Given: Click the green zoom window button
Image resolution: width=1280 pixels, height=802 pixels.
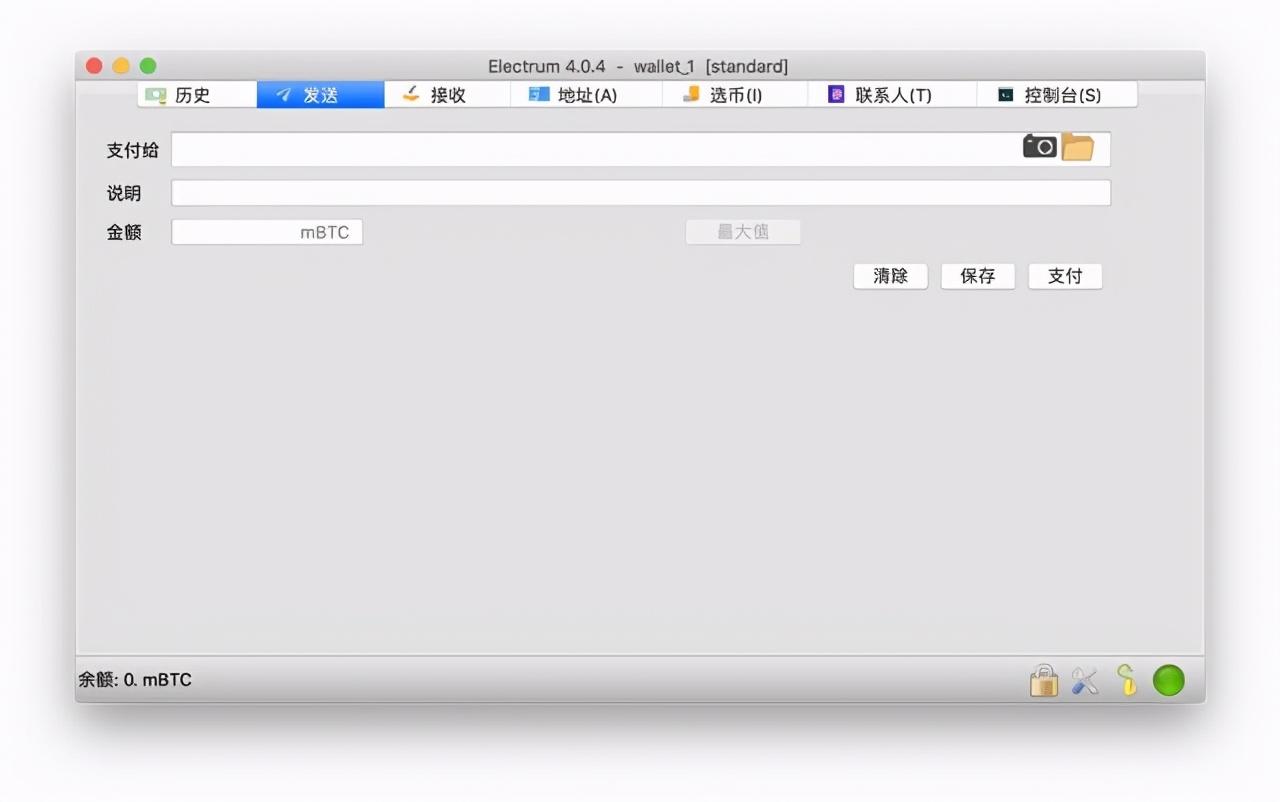Looking at the screenshot, I should tap(148, 66).
